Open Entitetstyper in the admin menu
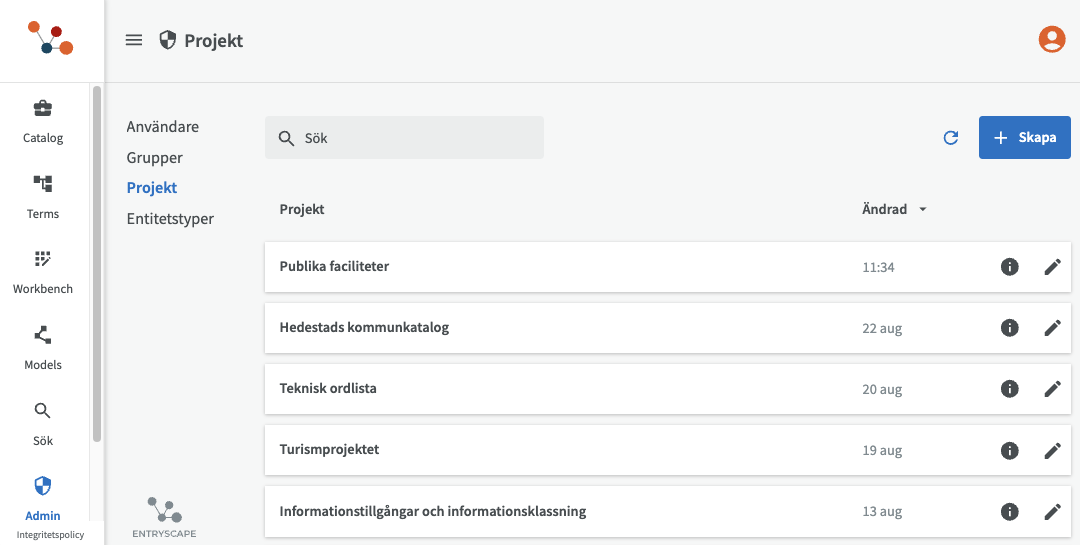Screen dimensions: 1080x545 tap(170, 219)
